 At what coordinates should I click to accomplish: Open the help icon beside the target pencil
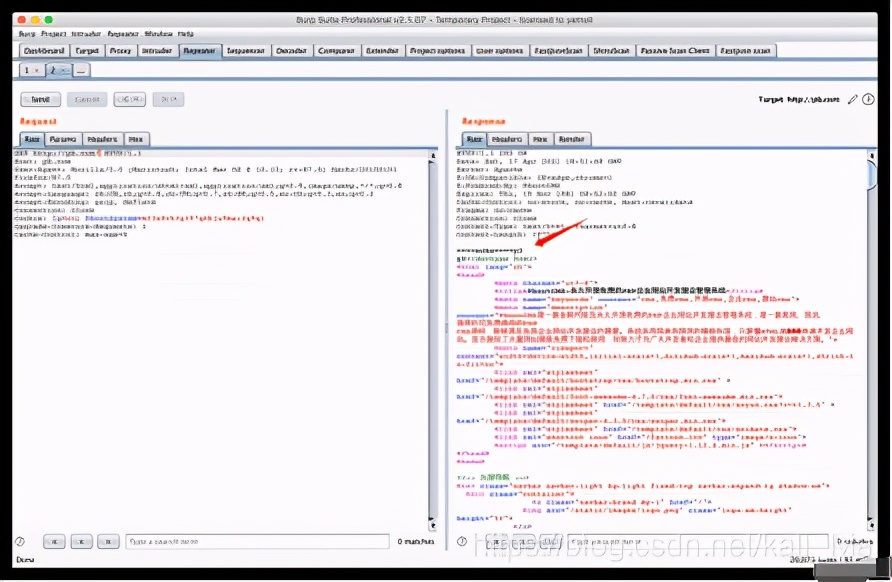tap(868, 100)
